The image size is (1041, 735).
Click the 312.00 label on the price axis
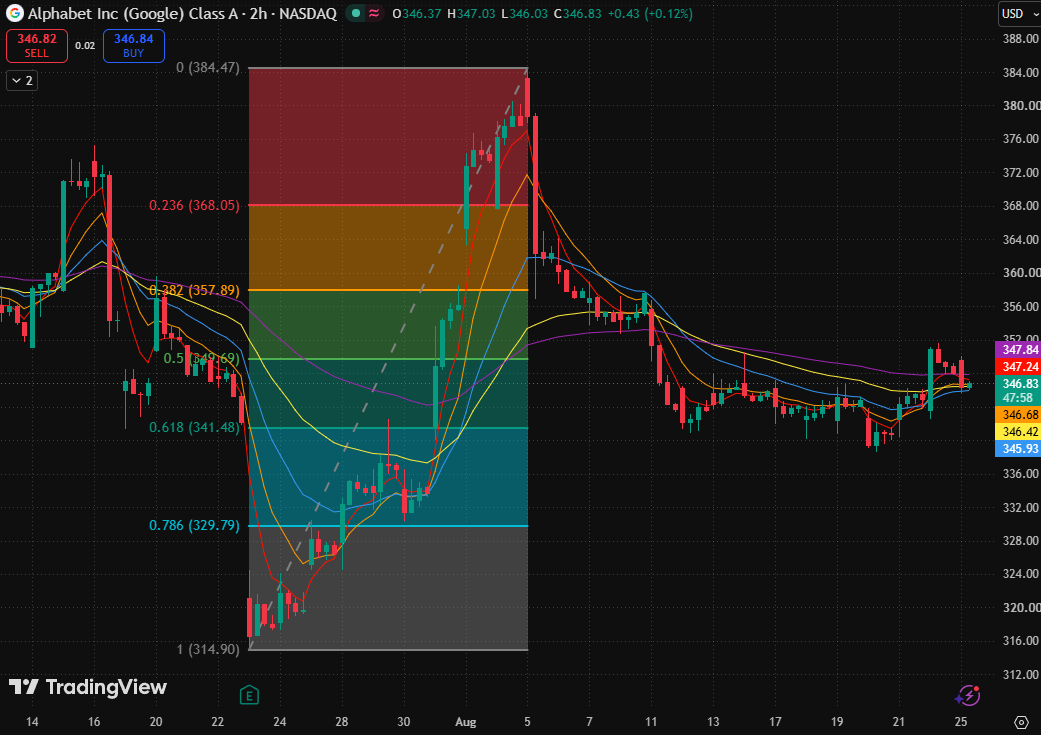pos(1020,675)
